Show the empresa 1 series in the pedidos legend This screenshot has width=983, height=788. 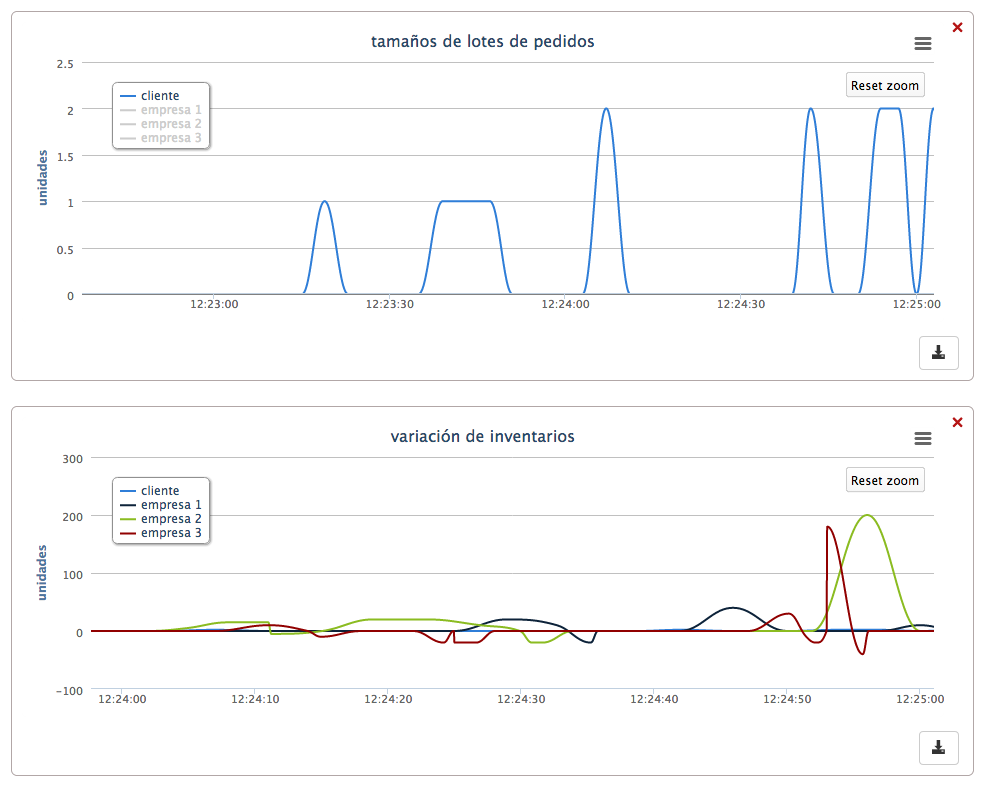[x=171, y=110]
